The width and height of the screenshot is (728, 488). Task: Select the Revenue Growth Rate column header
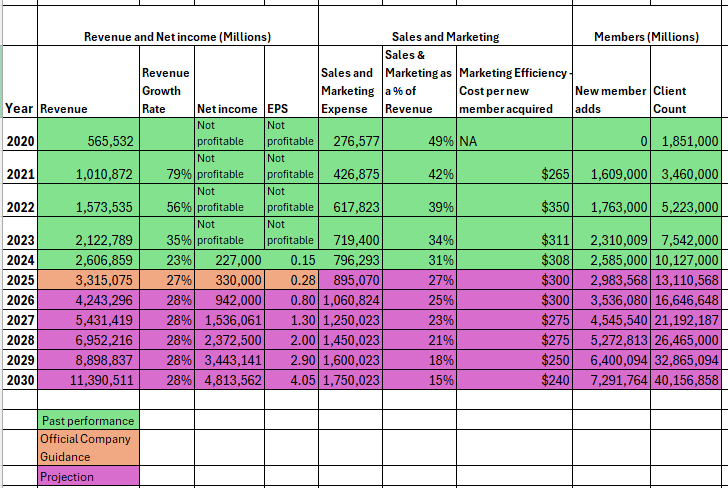[x=167, y=82]
